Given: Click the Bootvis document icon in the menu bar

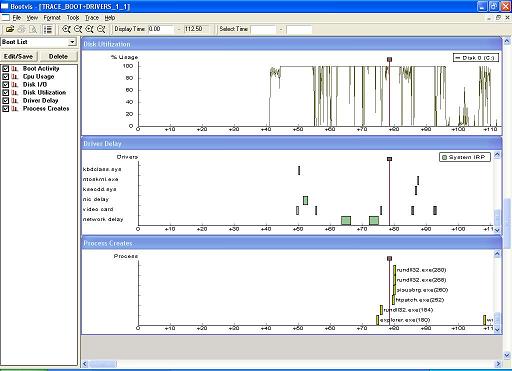Looking at the screenshot, I should [5, 17].
